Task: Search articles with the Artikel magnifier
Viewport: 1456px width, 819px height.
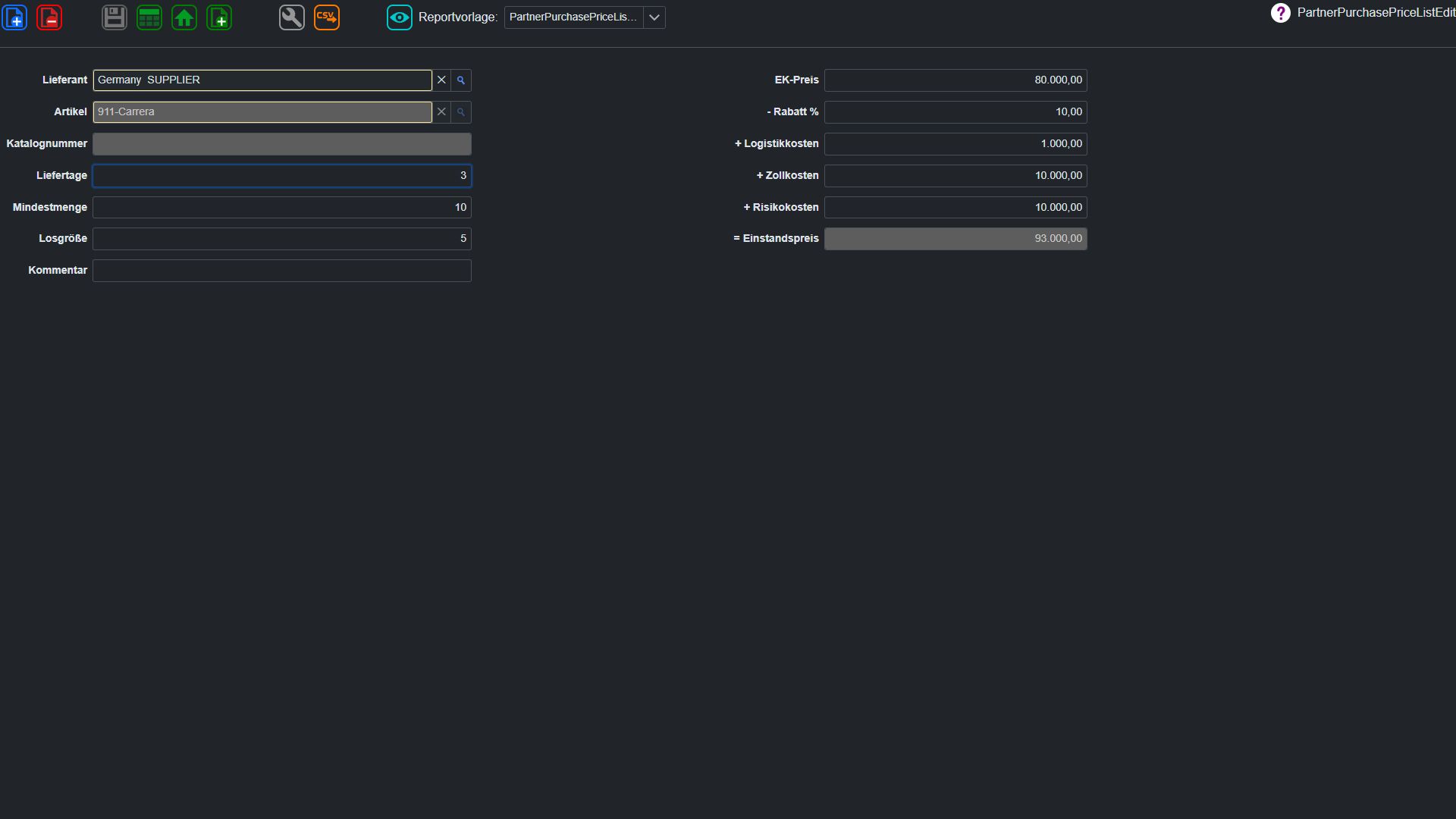Action: [x=461, y=112]
